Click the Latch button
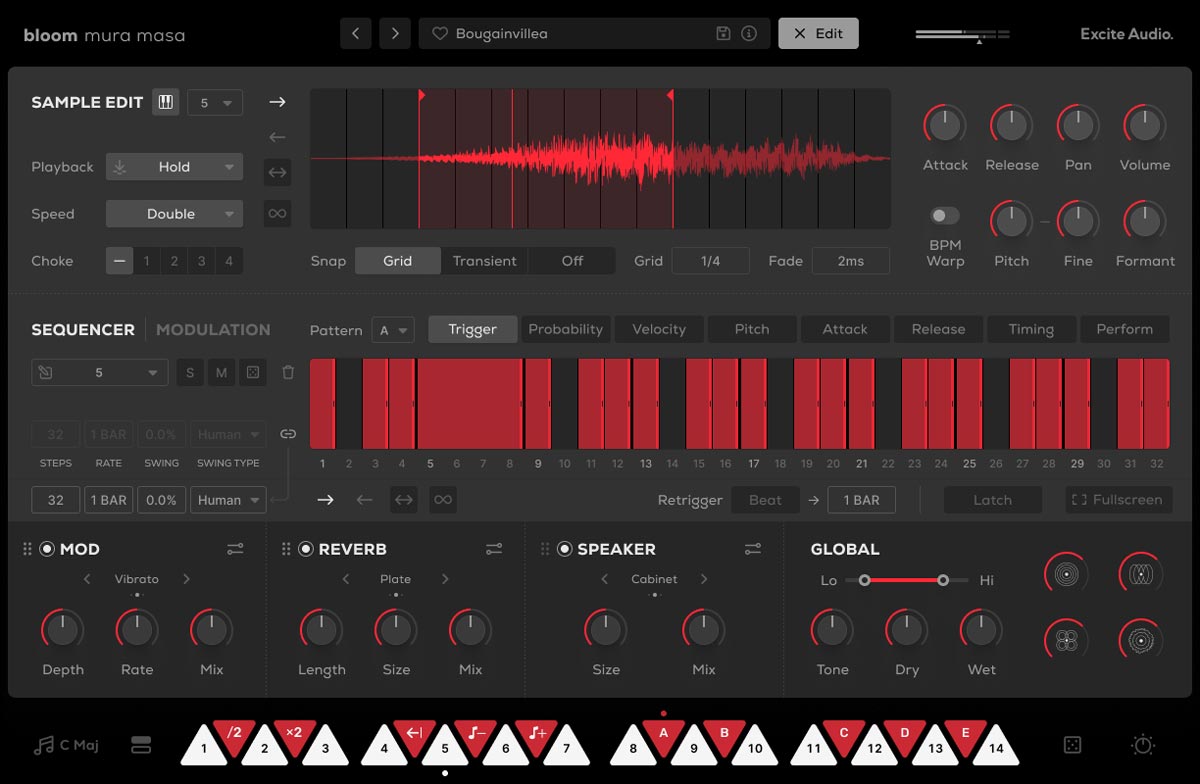This screenshot has width=1200, height=784. [992, 500]
